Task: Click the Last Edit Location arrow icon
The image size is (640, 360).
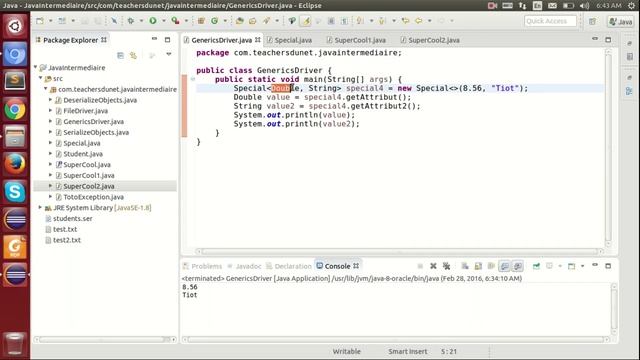Action: 405,20
